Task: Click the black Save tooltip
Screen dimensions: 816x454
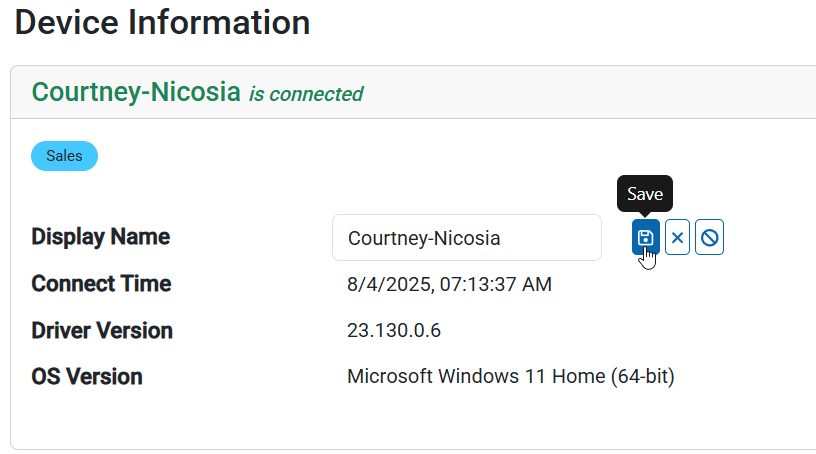Action: tap(645, 194)
